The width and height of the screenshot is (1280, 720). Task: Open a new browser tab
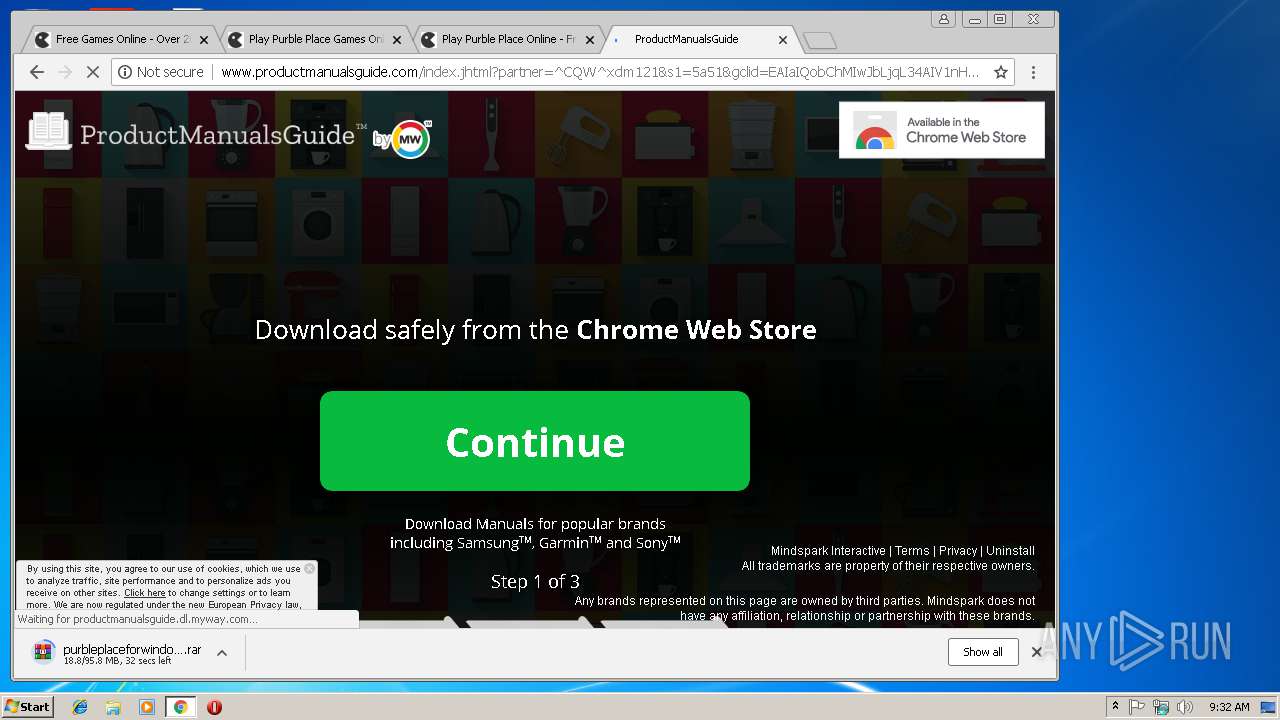820,41
